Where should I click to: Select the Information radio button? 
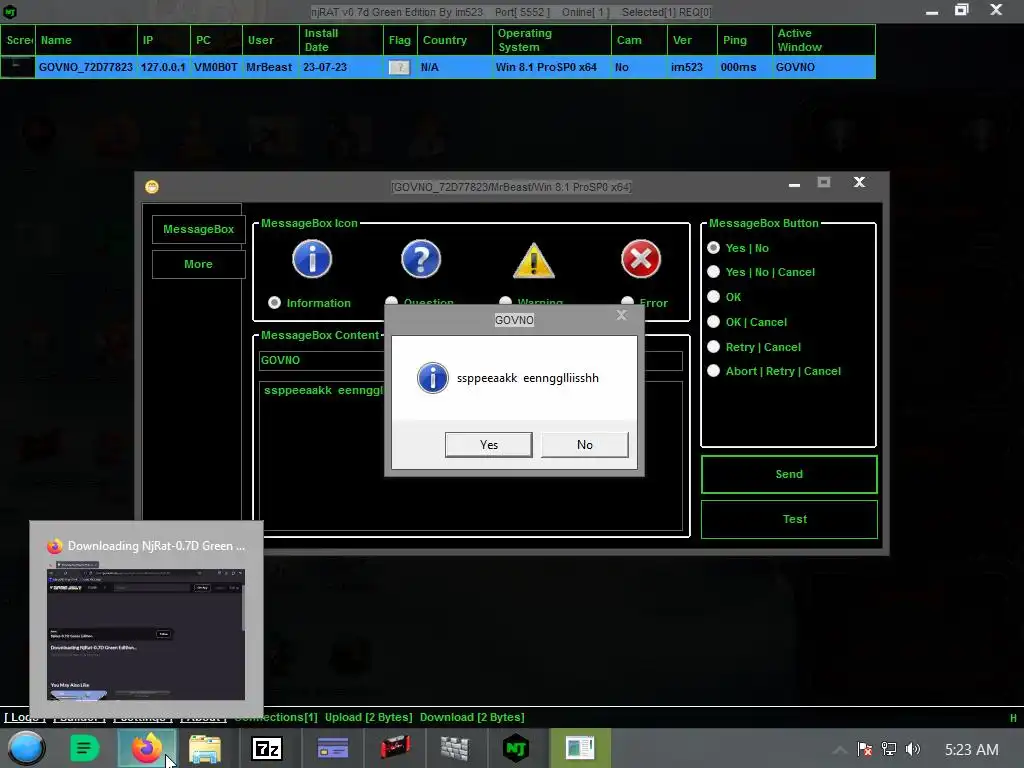point(274,302)
